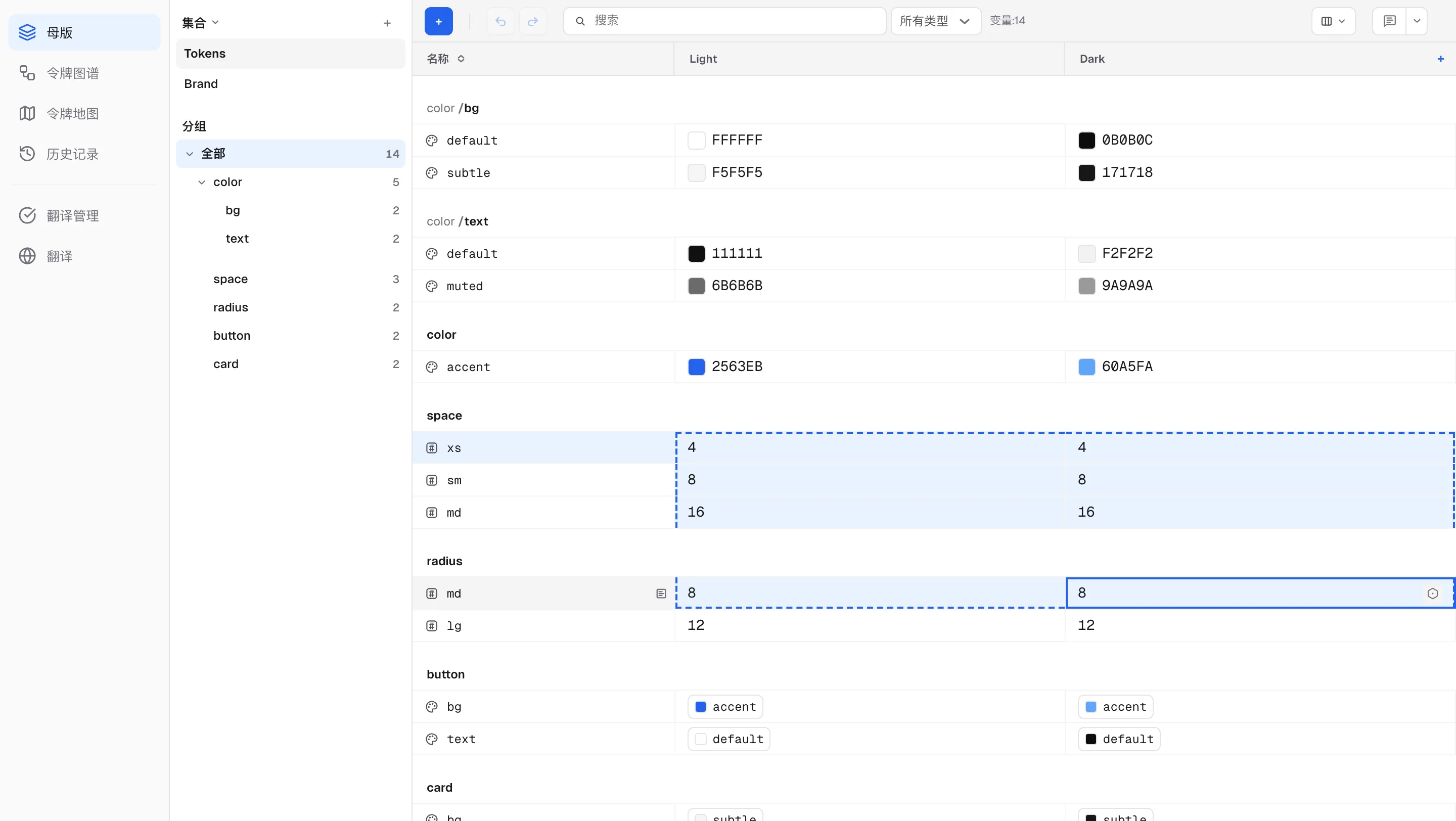
Task: Collapse the 全部 group chevron
Action: click(x=190, y=154)
